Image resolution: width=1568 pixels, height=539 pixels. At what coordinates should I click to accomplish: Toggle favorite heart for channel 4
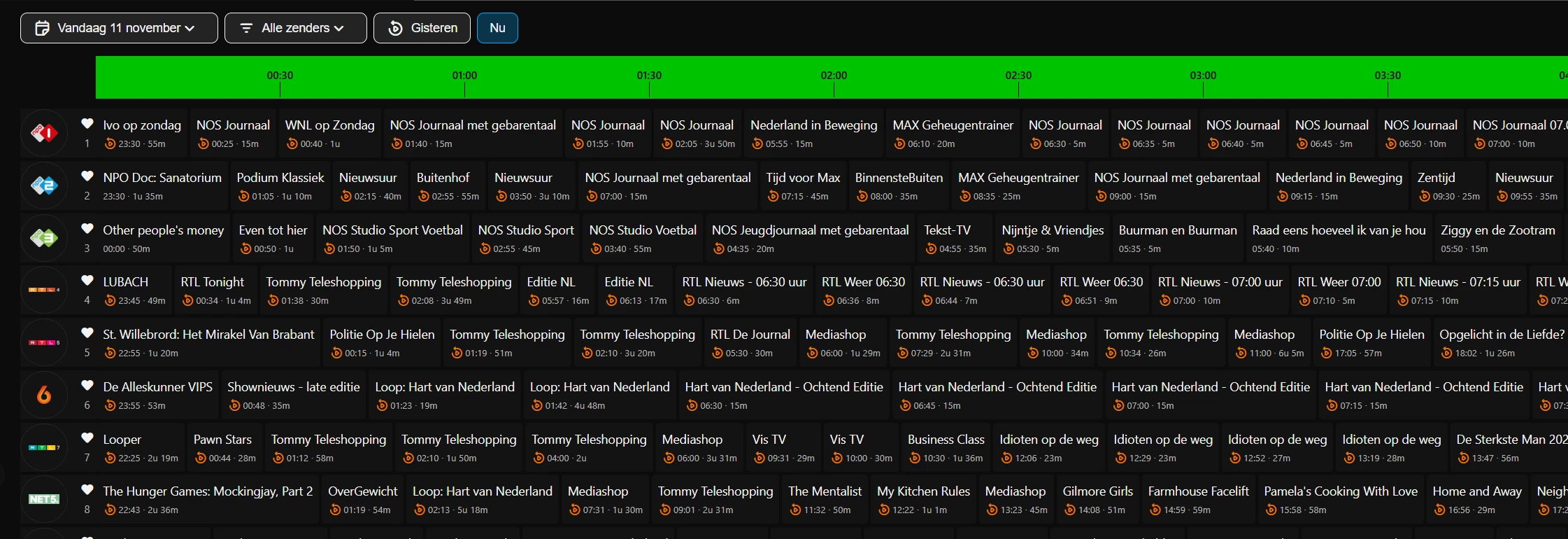point(87,281)
